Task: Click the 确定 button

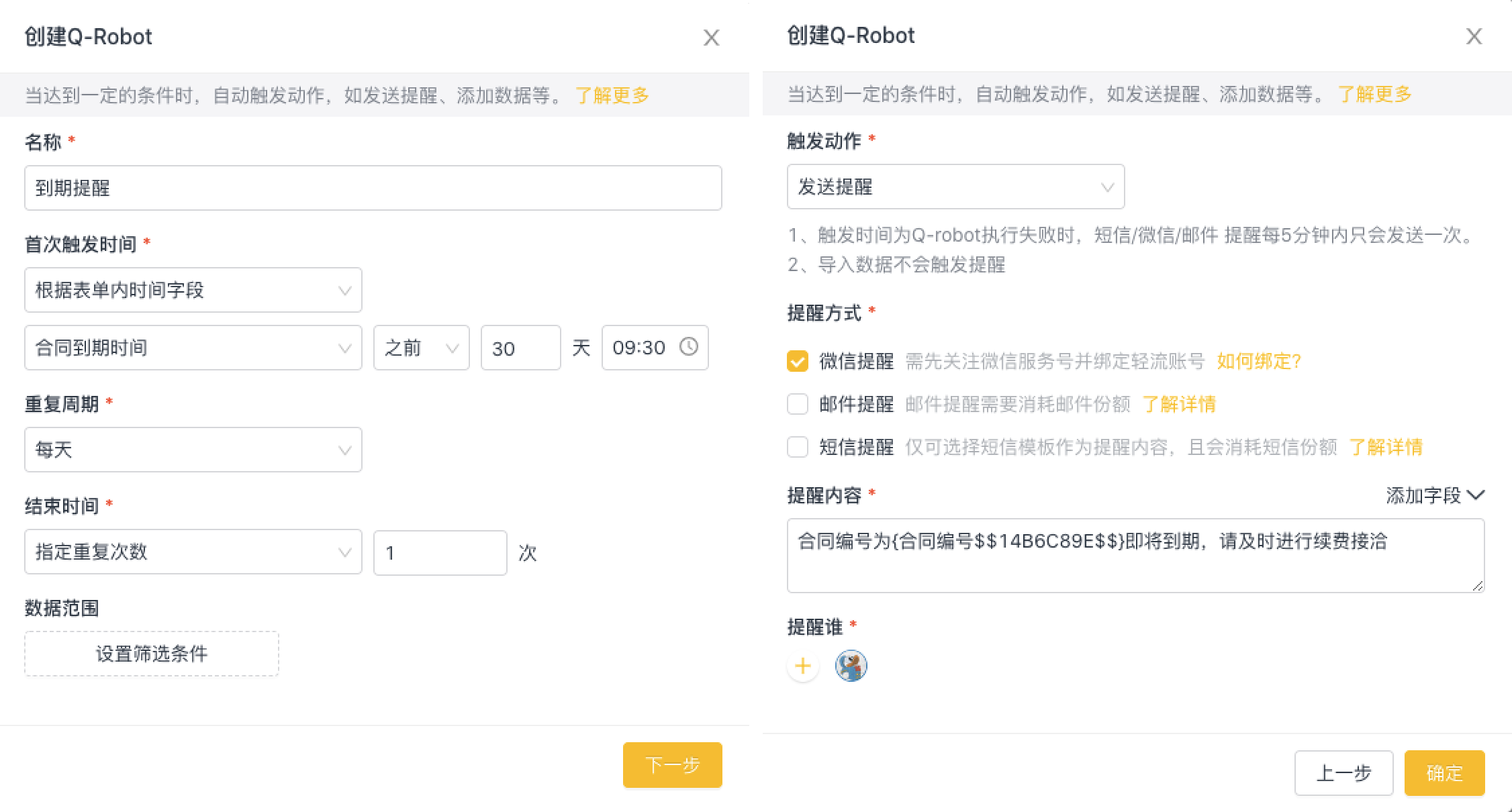Action: [1444, 773]
